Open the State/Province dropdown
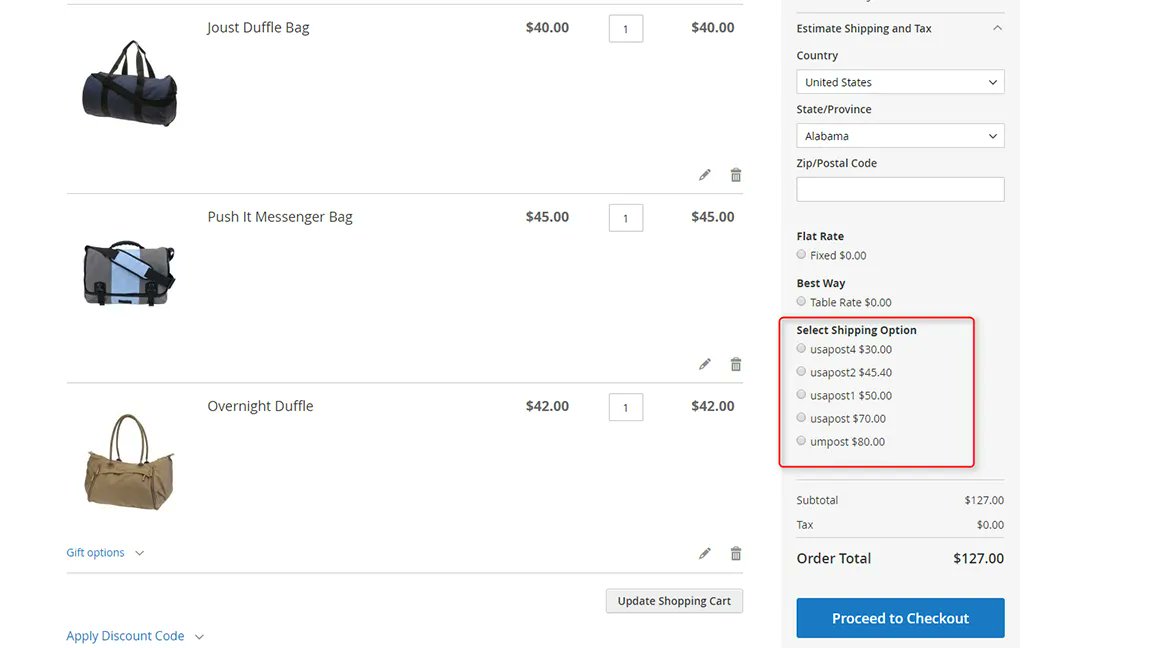This screenshot has height=648, width=1152. tap(899, 135)
